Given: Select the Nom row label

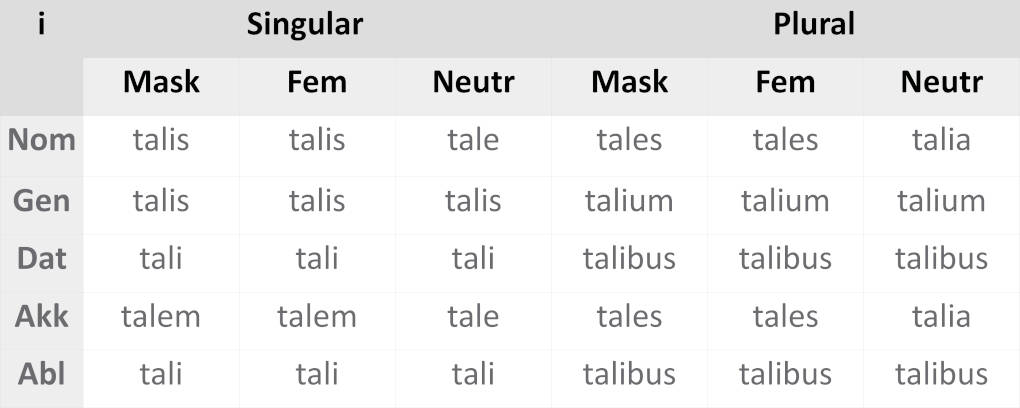Looking at the screenshot, I should 42,140.
